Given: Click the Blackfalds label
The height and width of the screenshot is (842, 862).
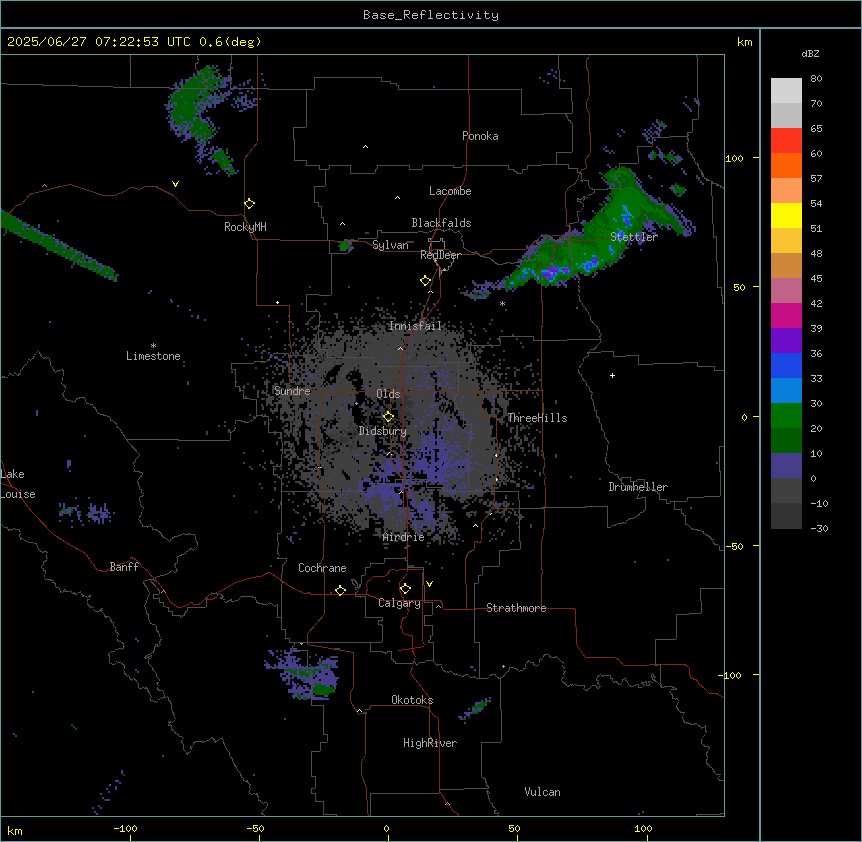Looking at the screenshot, I should click(x=441, y=223).
